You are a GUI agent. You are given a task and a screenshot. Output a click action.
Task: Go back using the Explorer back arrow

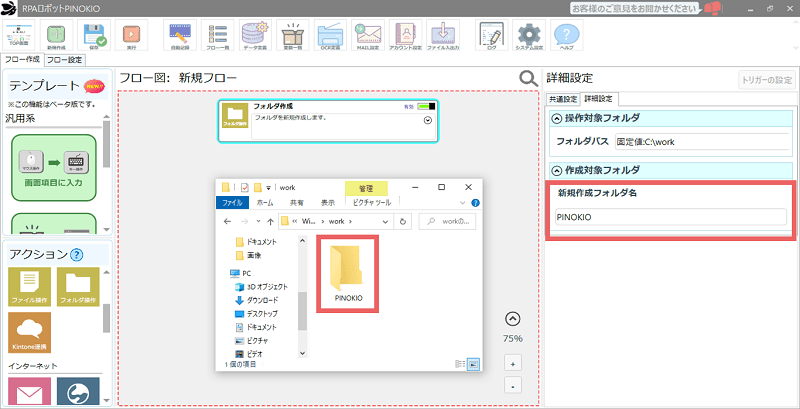pyautogui.click(x=228, y=221)
